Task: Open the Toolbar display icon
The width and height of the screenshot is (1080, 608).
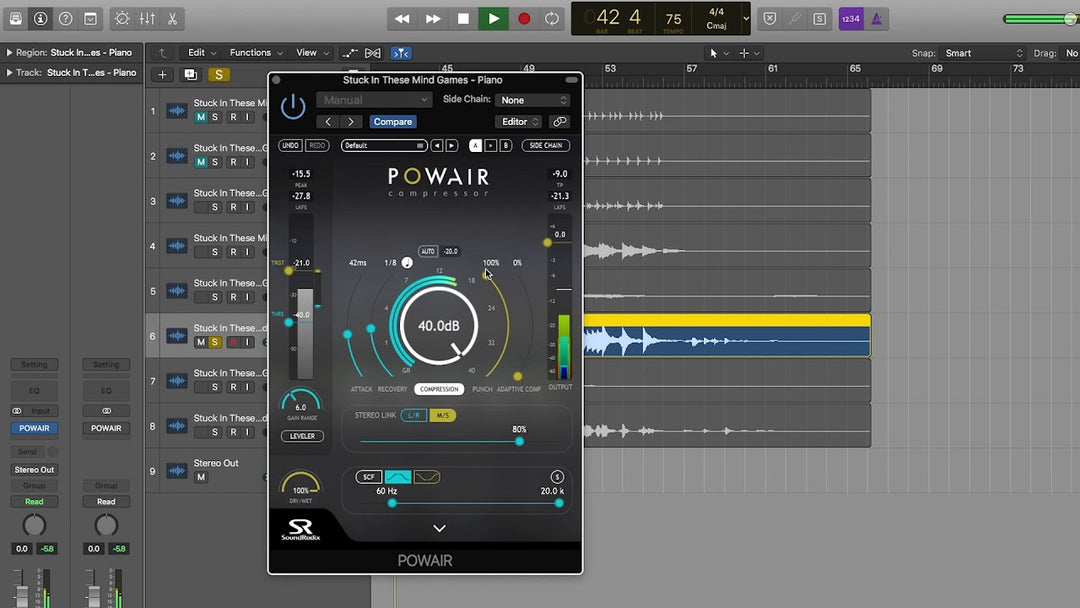Action: click(90, 19)
